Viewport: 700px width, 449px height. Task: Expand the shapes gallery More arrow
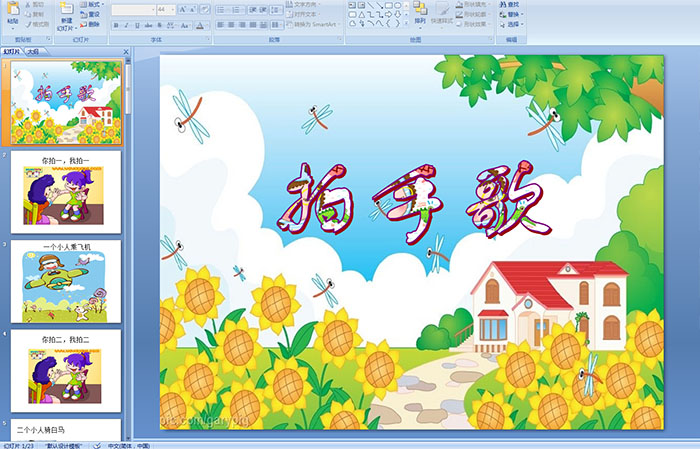pos(406,22)
